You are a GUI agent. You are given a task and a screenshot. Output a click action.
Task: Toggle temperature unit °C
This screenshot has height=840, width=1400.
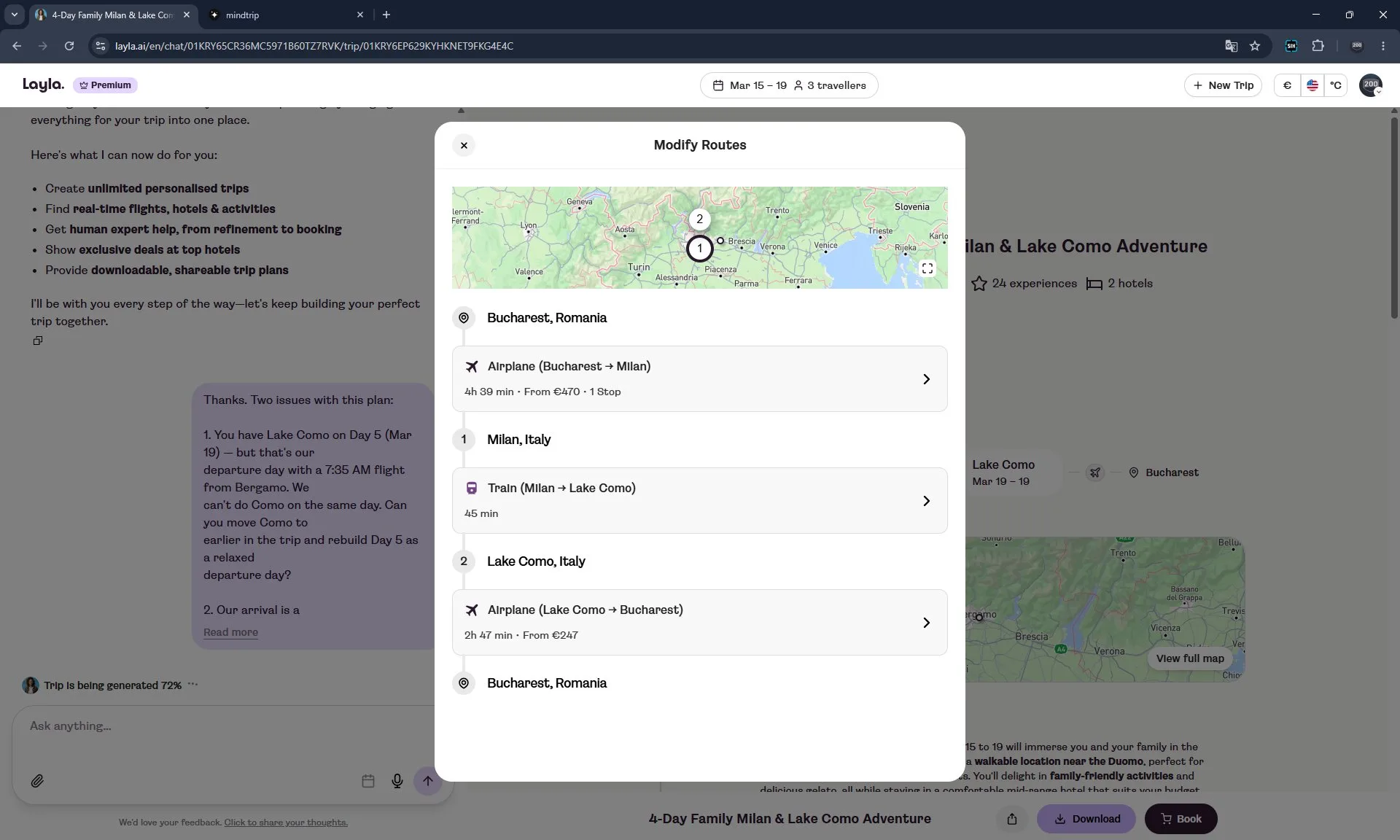pyautogui.click(x=1335, y=85)
